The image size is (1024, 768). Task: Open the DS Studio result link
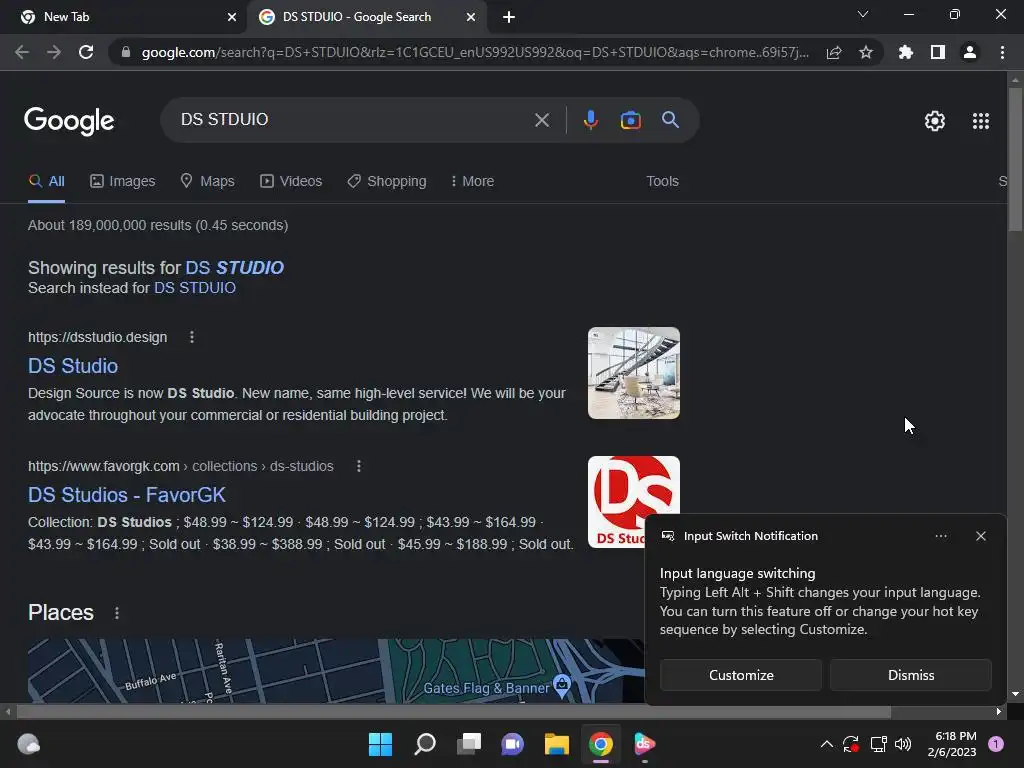click(x=73, y=366)
